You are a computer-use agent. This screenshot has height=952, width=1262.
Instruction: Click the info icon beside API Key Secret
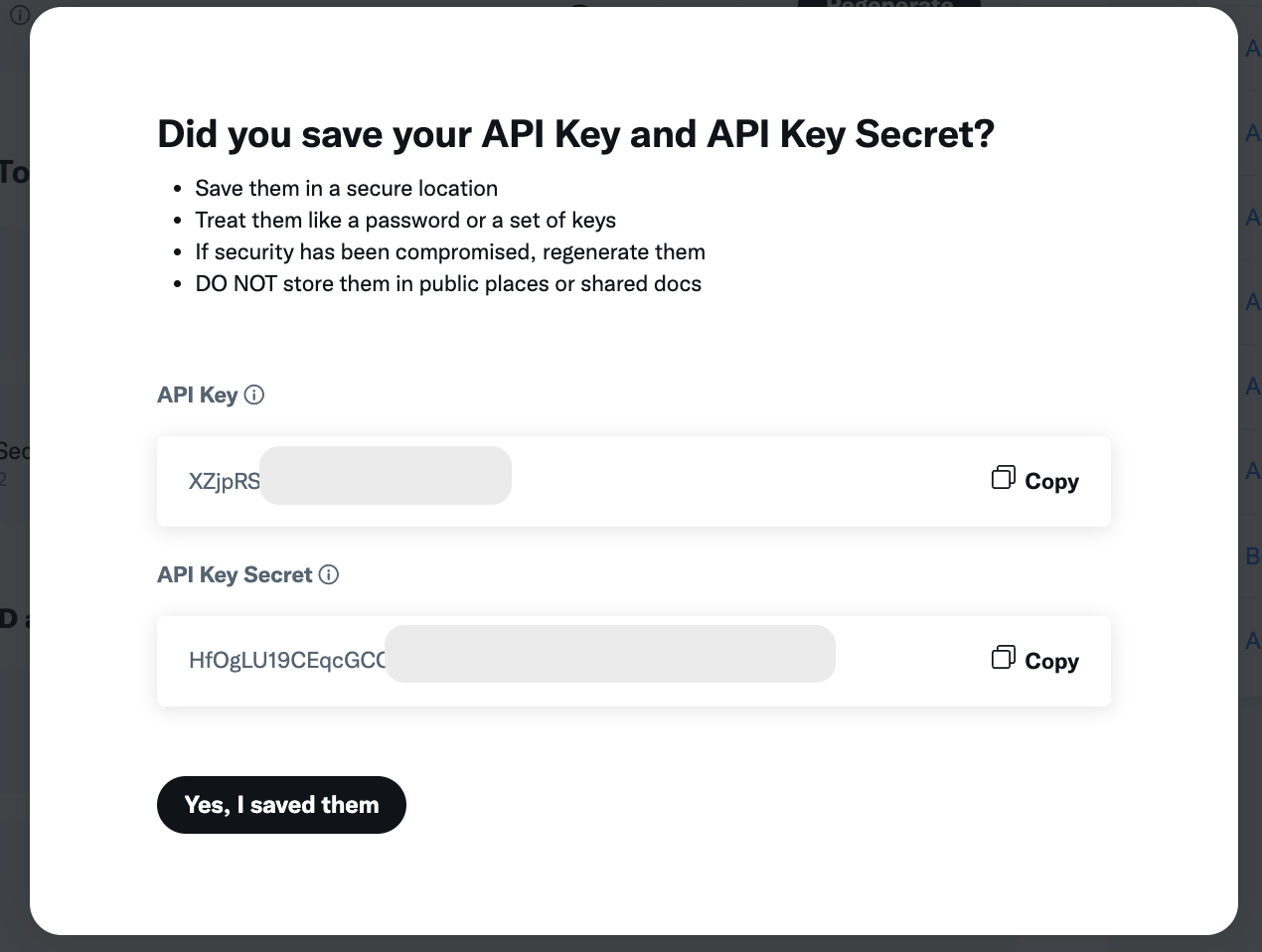329,575
